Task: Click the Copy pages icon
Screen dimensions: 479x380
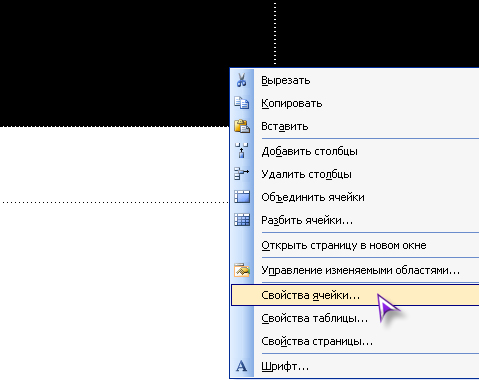Action: [242, 103]
